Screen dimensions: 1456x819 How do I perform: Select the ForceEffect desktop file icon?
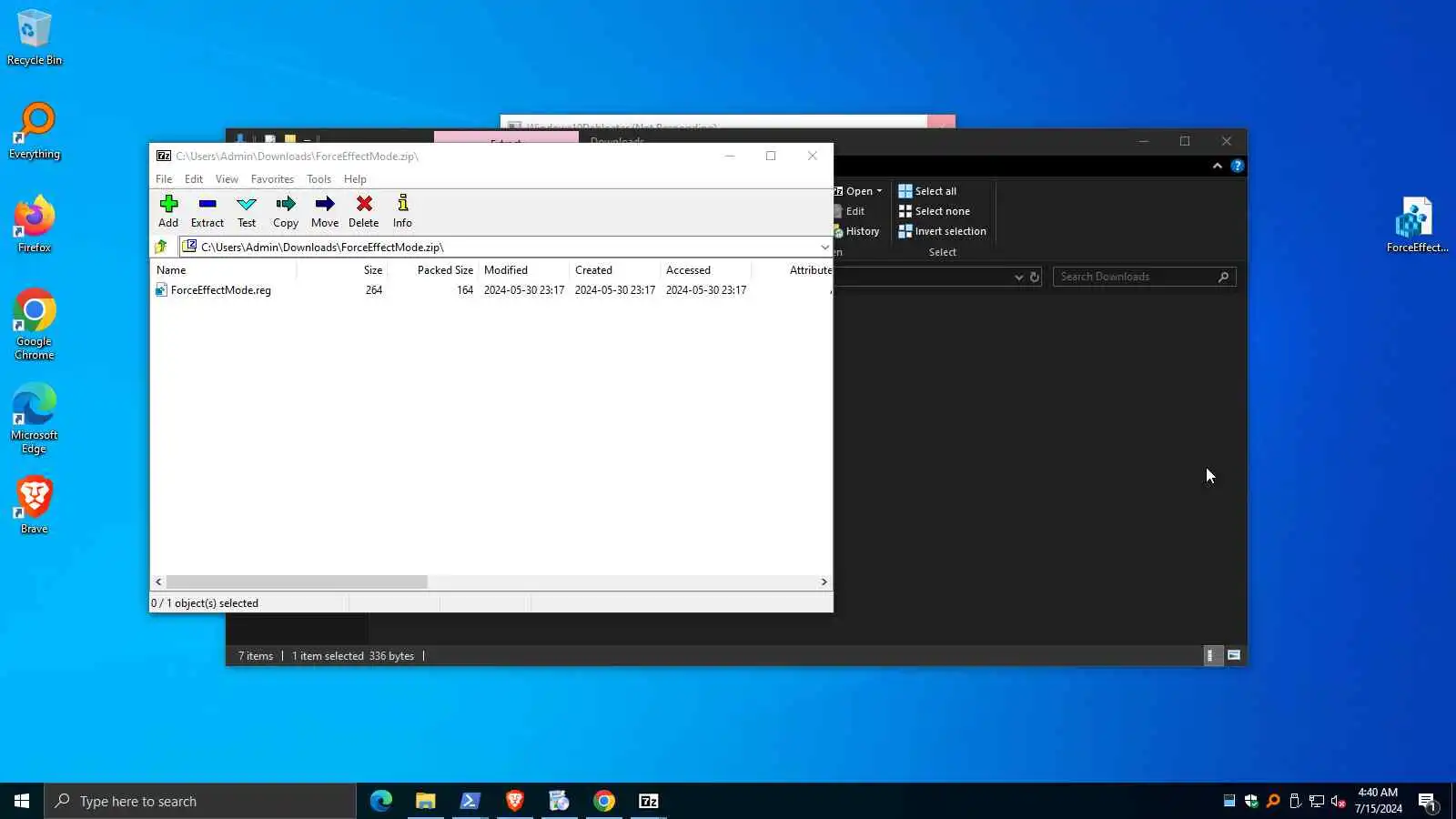pos(1416,225)
